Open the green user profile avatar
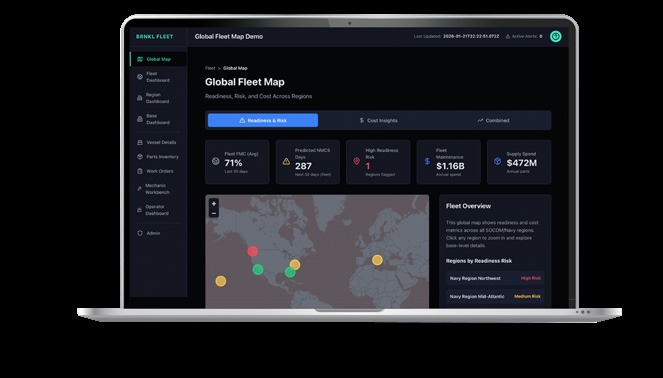Screen dimensions: 663x378 pyautogui.click(x=556, y=36)
